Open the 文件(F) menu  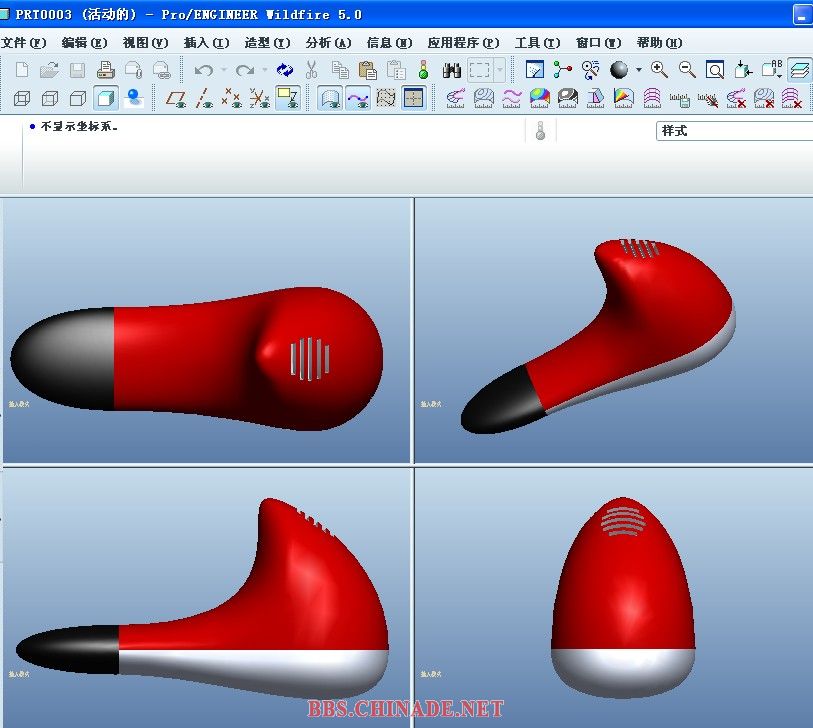tap(24, 43)
